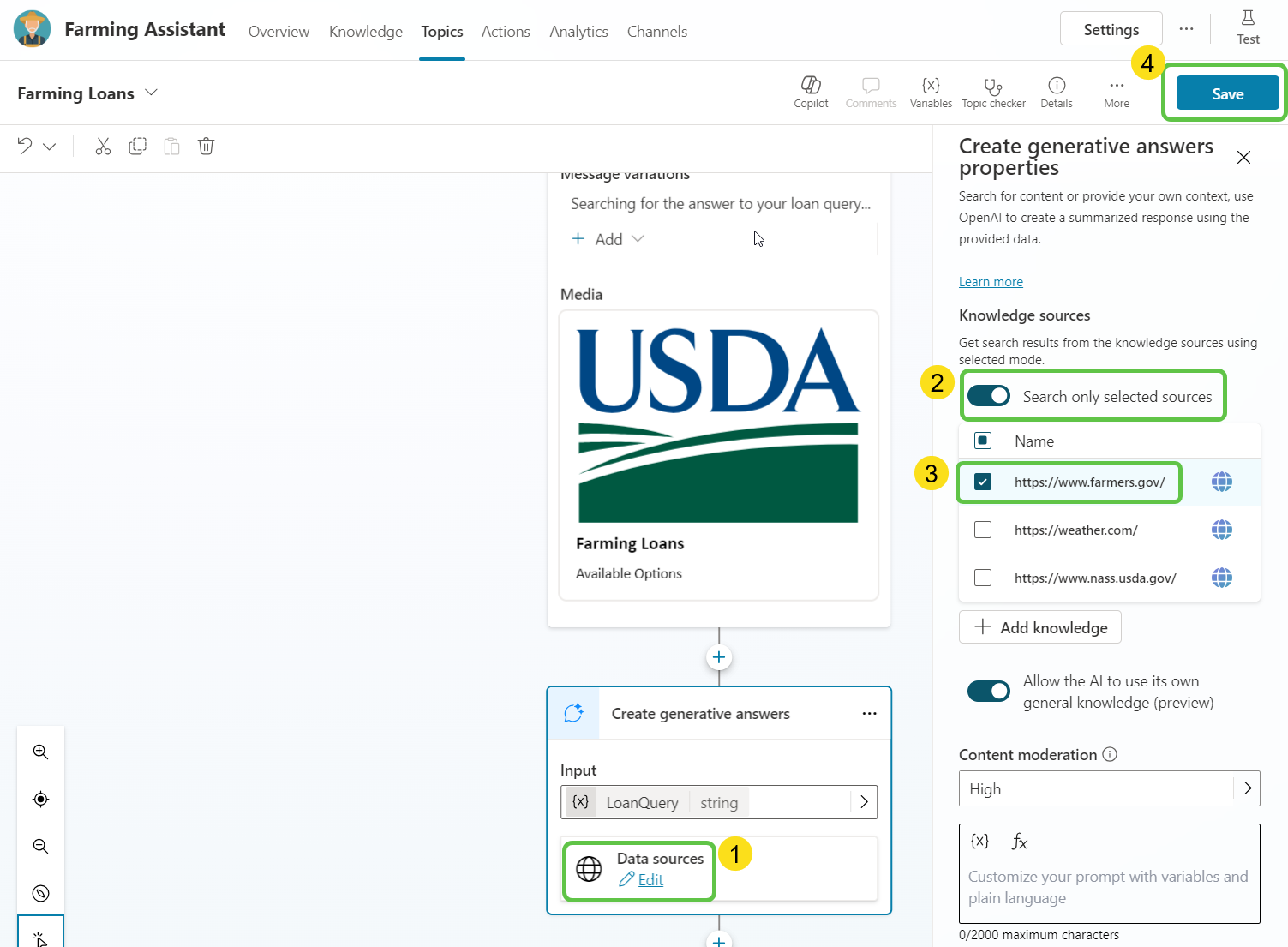This screenshot has height=947, width=1288.
Task: Click the customize prompt text field
Action: click(x=1109, y=887)
